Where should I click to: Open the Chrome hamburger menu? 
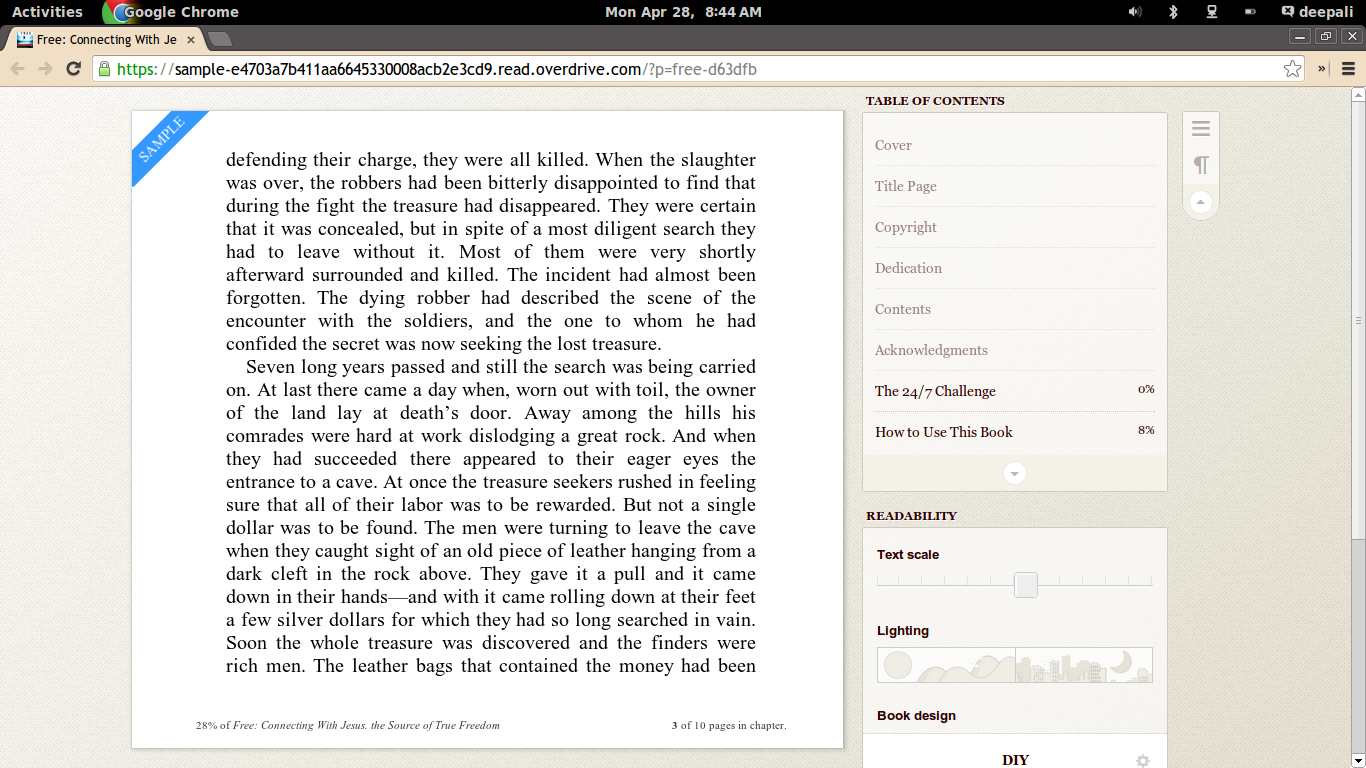point(1348,68)
